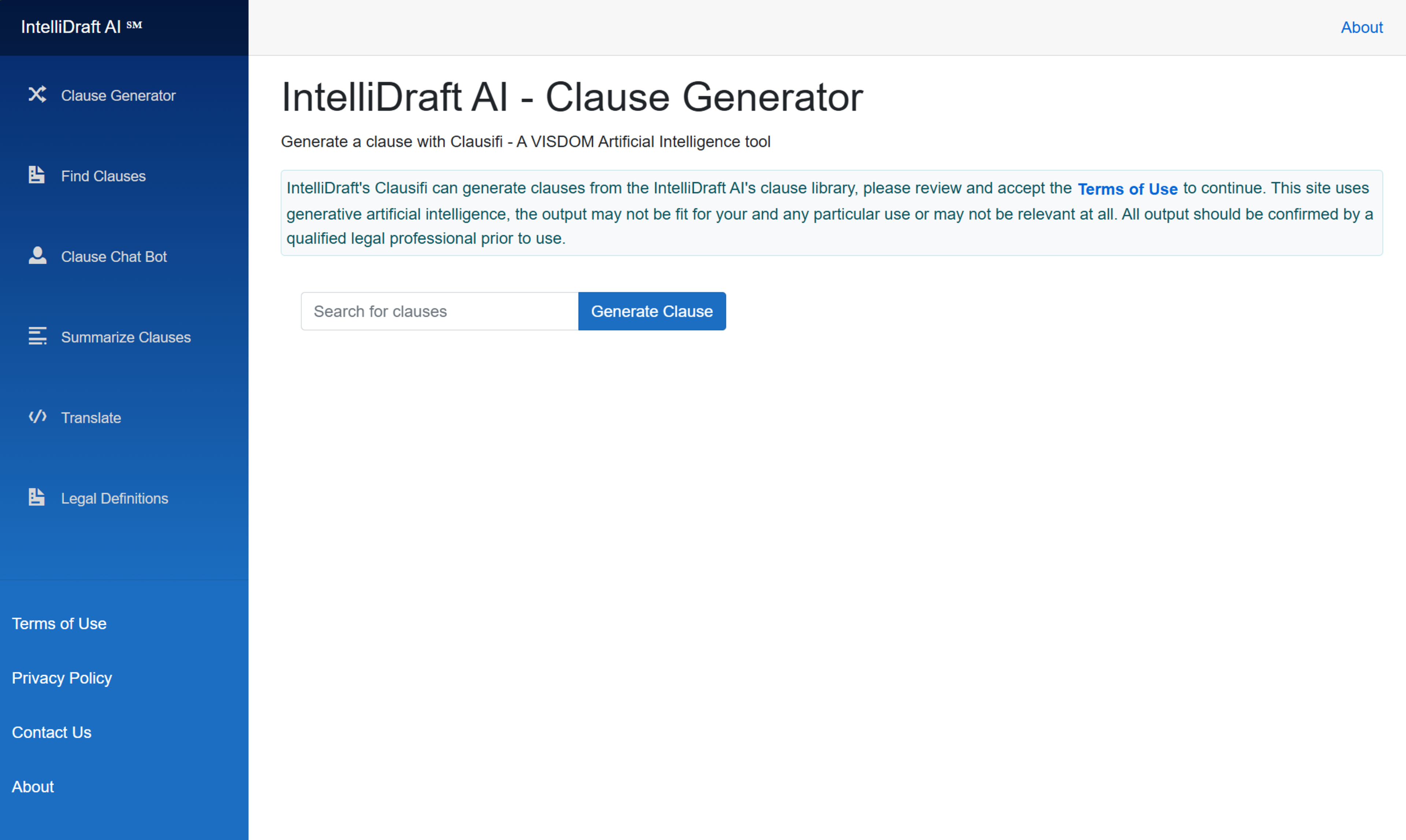Select Legal Definitions in sidebar
Image resolution: width=1406 pixels, height=840 pixels.
(x=114, y=498)
